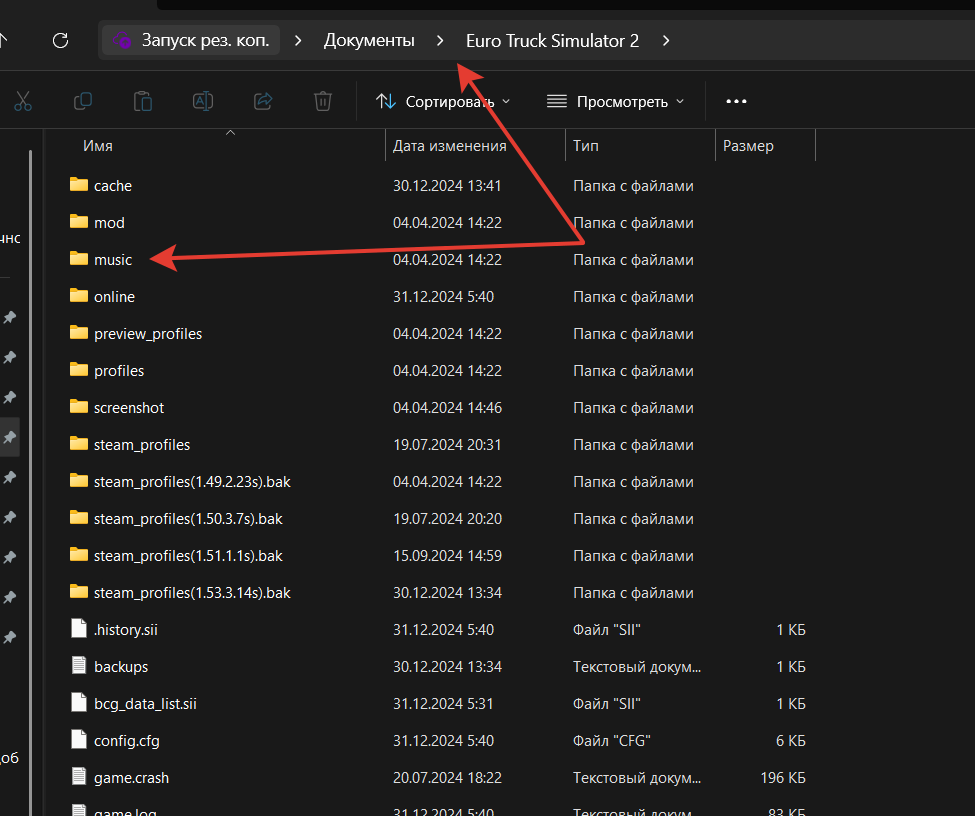975x816 pixels.
Task: Open the Просмотреть view dropdown
Action: [615, 101]
